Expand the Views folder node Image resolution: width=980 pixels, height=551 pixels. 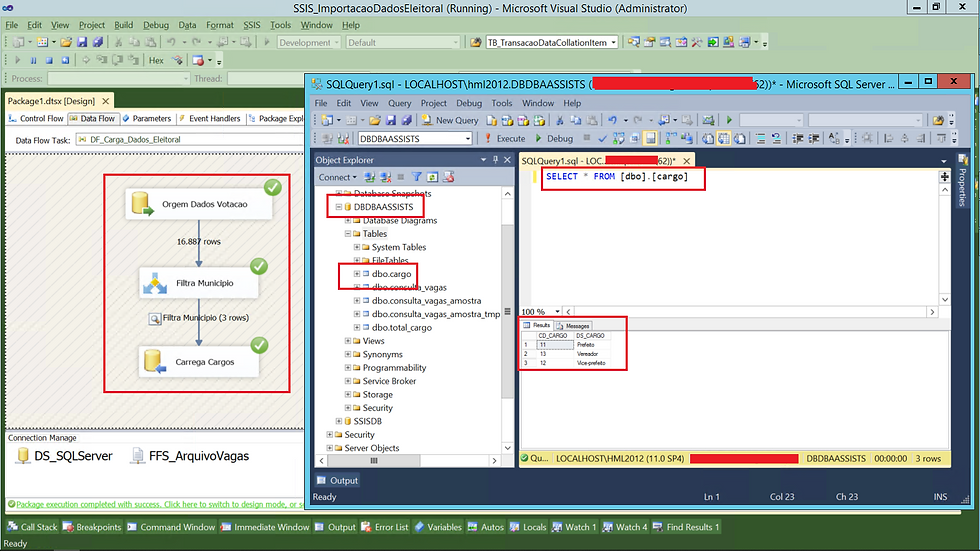(348, 341)
